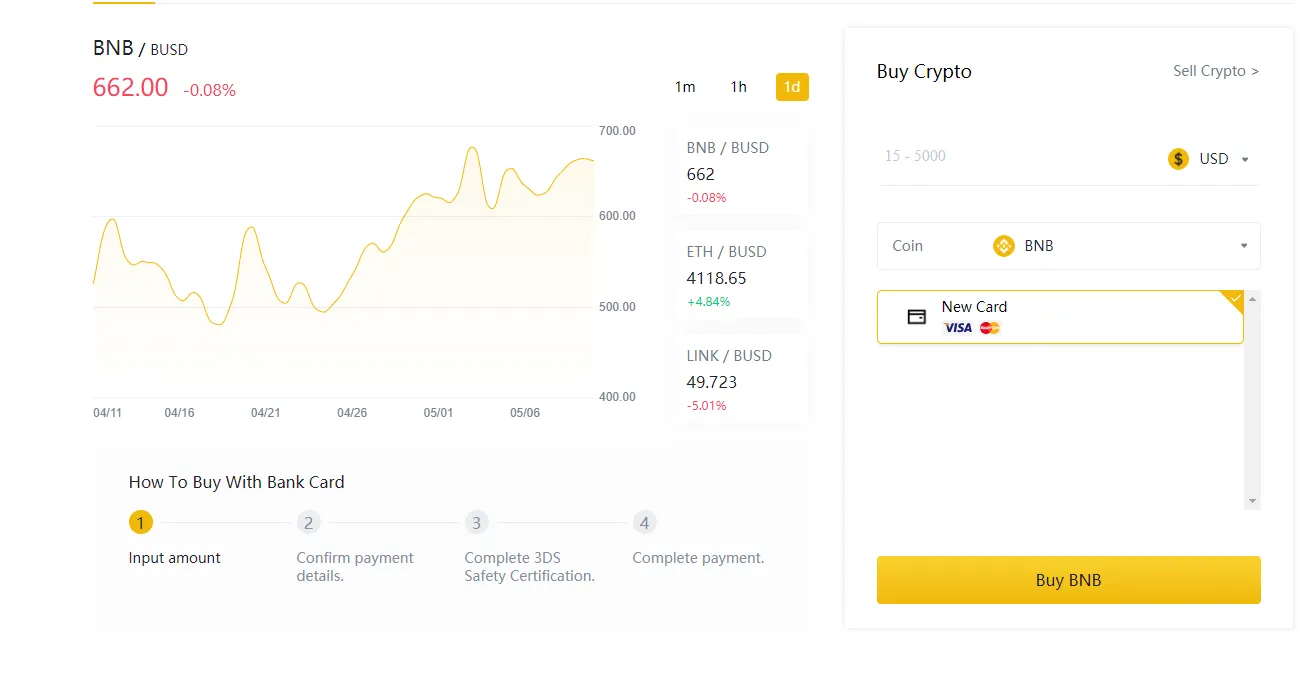1305x679 pixels.
Task: Select the New Card payment option
Action: [1060, 317]
